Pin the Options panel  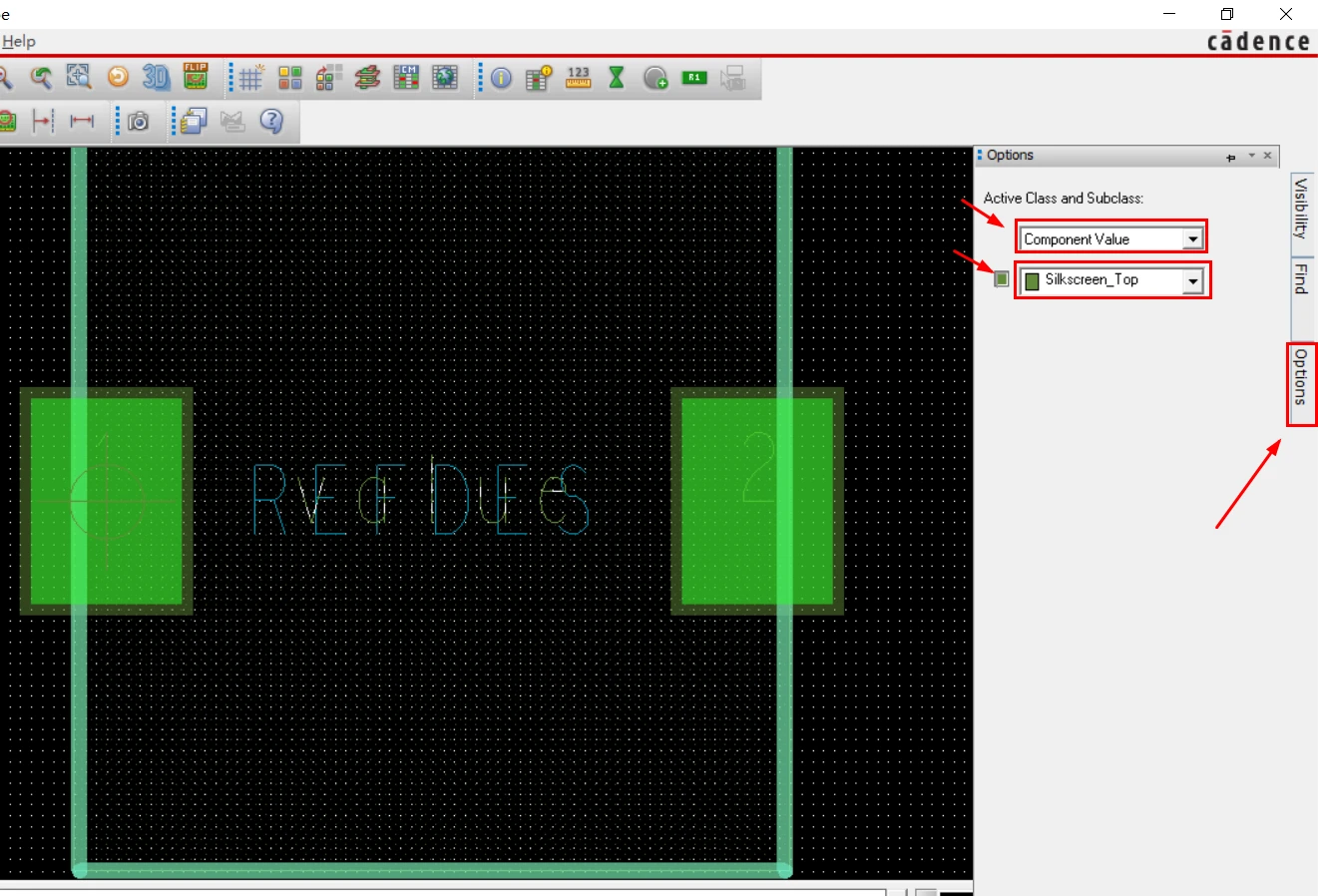[1231, 157]
